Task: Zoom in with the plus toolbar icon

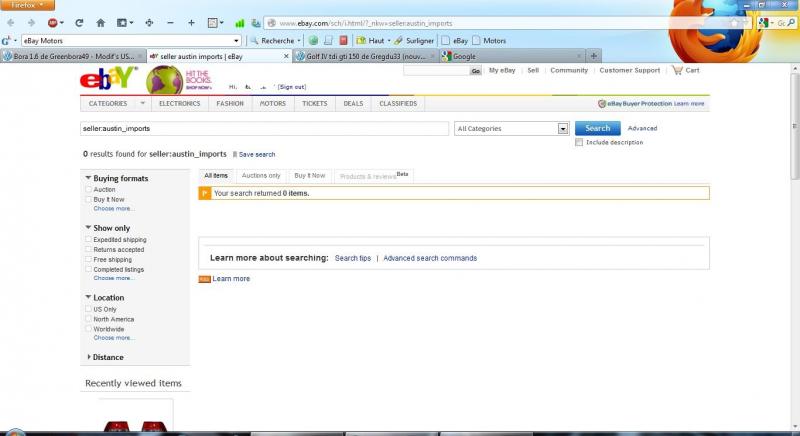Action: [191, 23]
